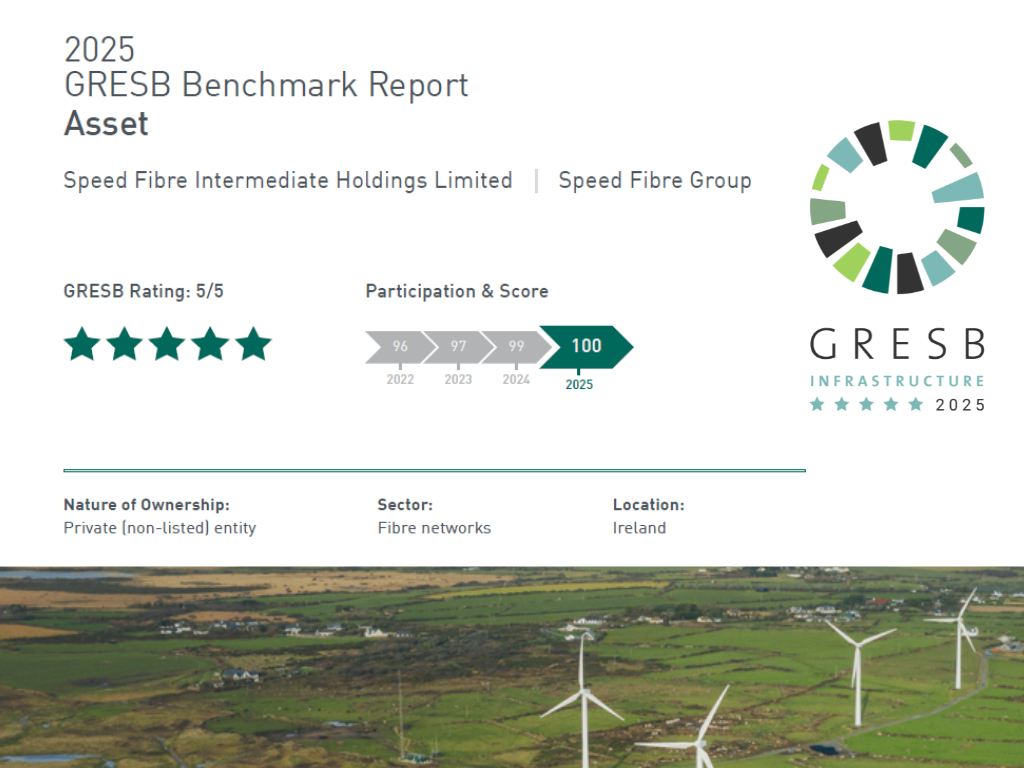
Task: Click Speed Fibre Intermediate Holdings Limited text
Action: [x=288, y=181]
